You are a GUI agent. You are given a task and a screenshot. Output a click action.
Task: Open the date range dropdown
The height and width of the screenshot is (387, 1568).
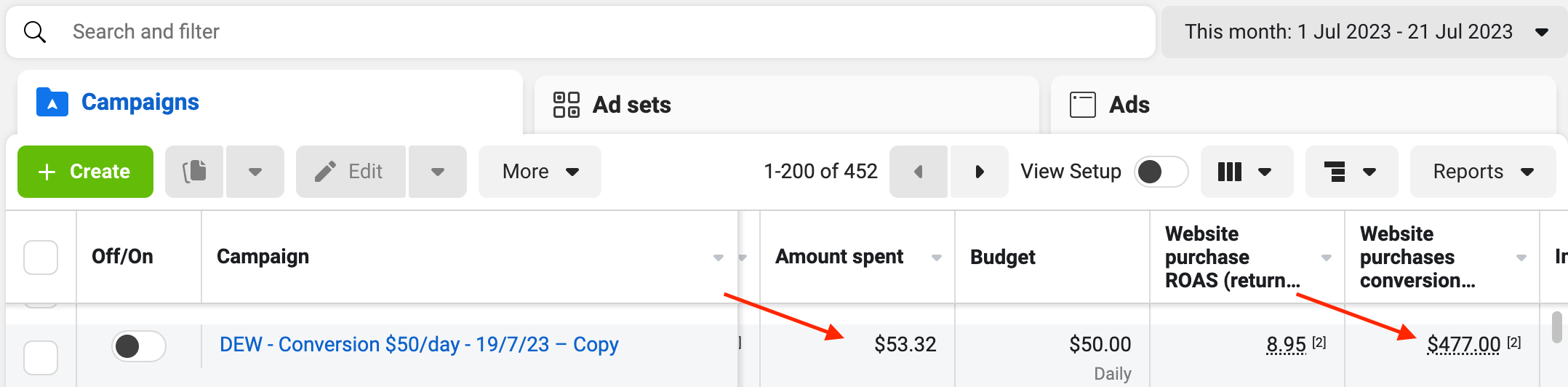pos(1364,32)
